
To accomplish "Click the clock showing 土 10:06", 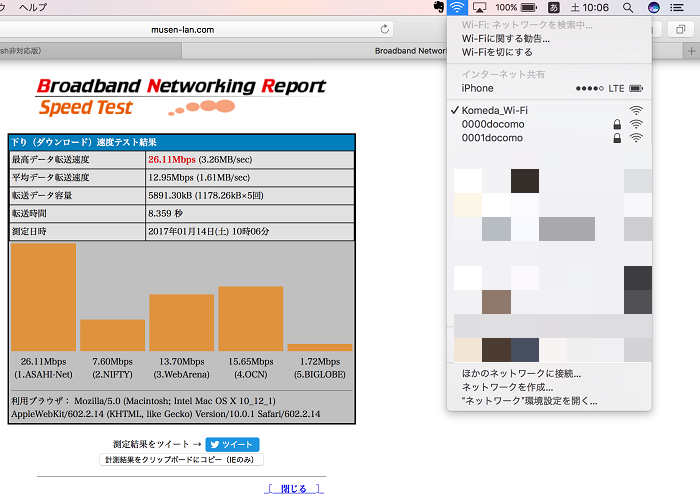I will coord(590,8).
